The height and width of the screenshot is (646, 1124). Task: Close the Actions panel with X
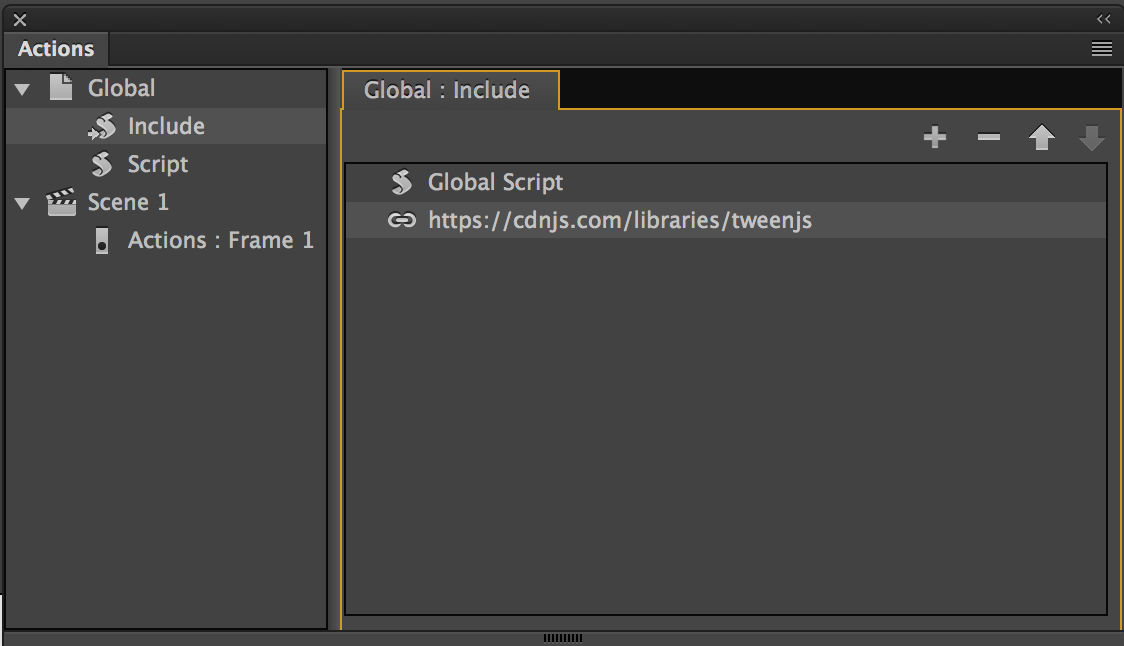20,20
